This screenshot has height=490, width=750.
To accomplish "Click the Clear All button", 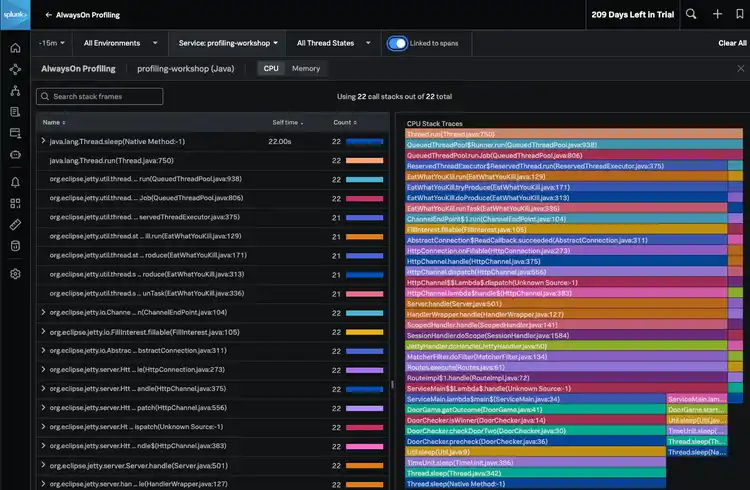I will (732, 43).
